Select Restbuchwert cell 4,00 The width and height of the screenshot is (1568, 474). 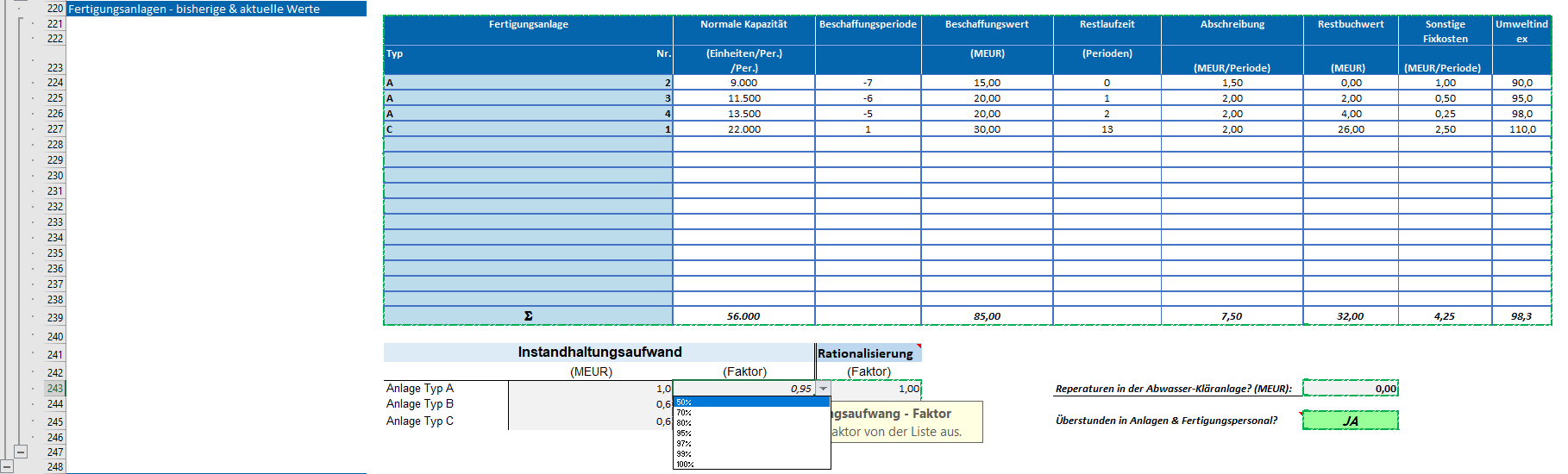click(x=1351, y=114)
